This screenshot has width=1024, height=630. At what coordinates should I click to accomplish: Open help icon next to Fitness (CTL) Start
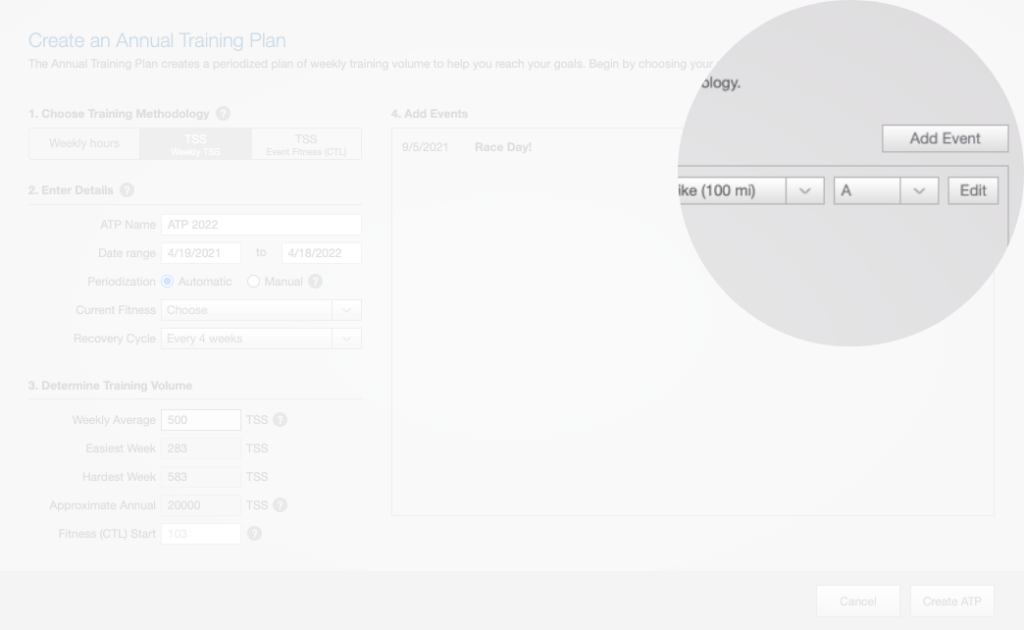(254, 534)
